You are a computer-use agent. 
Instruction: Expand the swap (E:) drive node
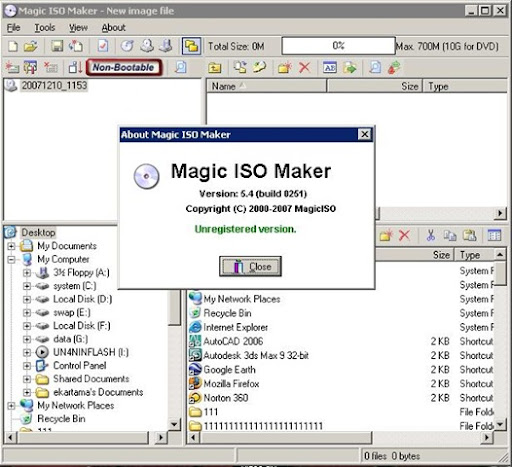point(27,313)
